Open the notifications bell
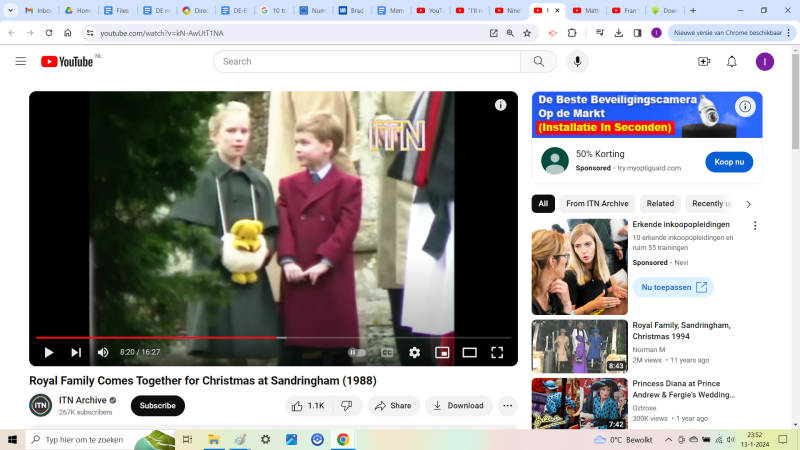This screenshot has width=800, height=450. pyautogui.click(x=732, y=61)
